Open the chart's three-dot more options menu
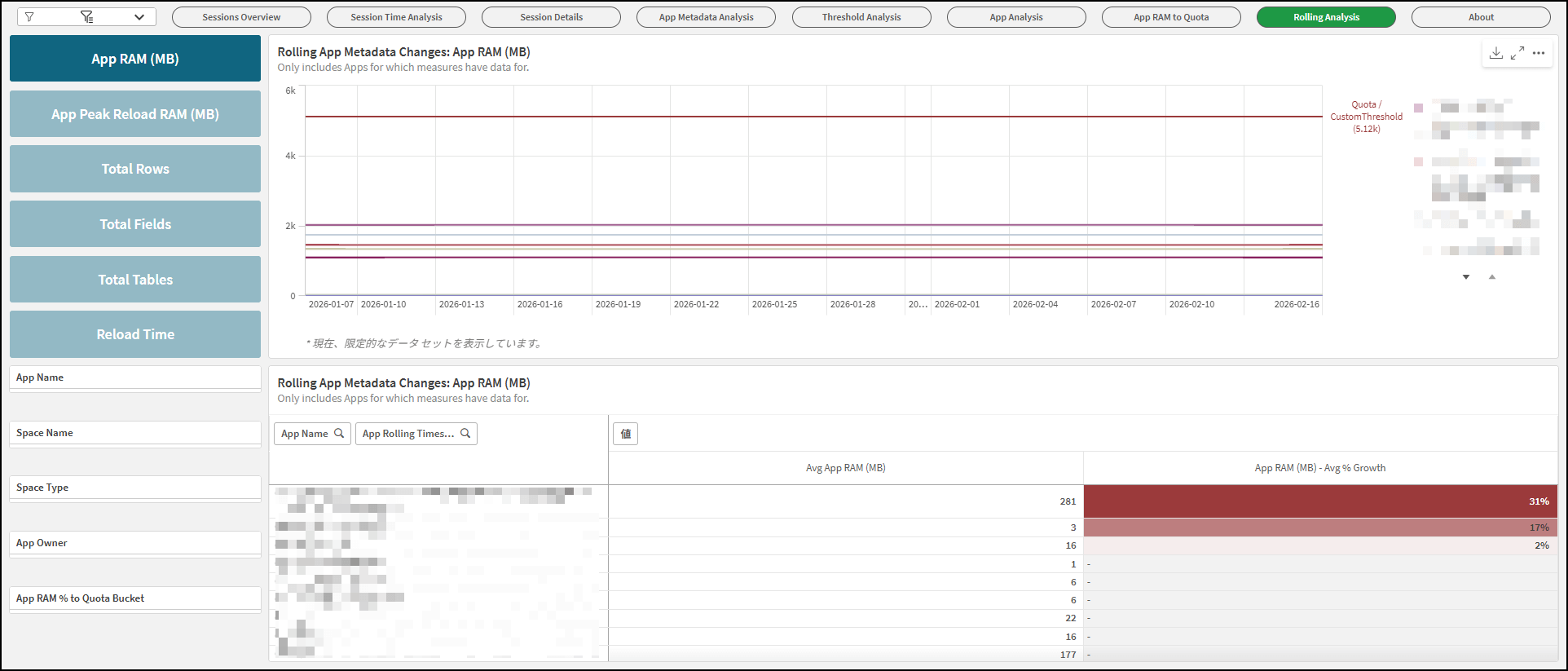Viewport: 1568px width, 671px height. tap(1539, 53)
